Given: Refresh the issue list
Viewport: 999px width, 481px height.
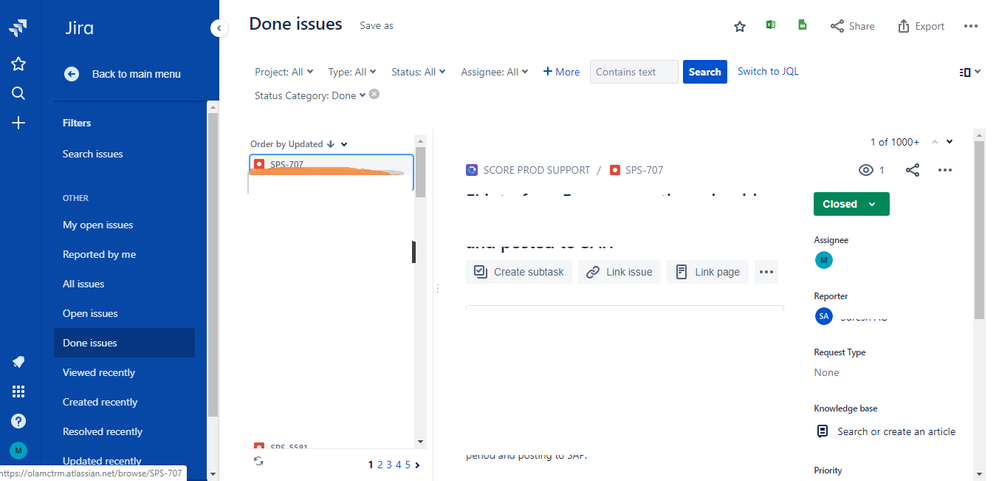Looking at the screenshot, I should pos(259,461).
